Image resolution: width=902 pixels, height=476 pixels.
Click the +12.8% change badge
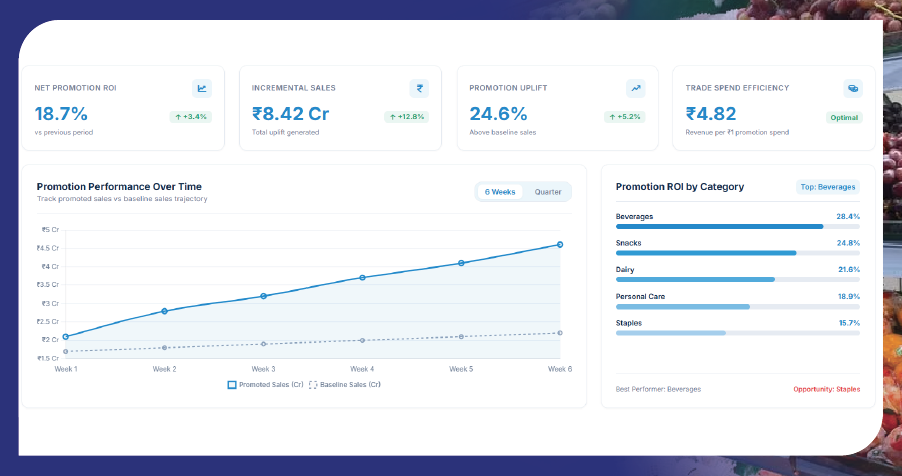point(407,117)
